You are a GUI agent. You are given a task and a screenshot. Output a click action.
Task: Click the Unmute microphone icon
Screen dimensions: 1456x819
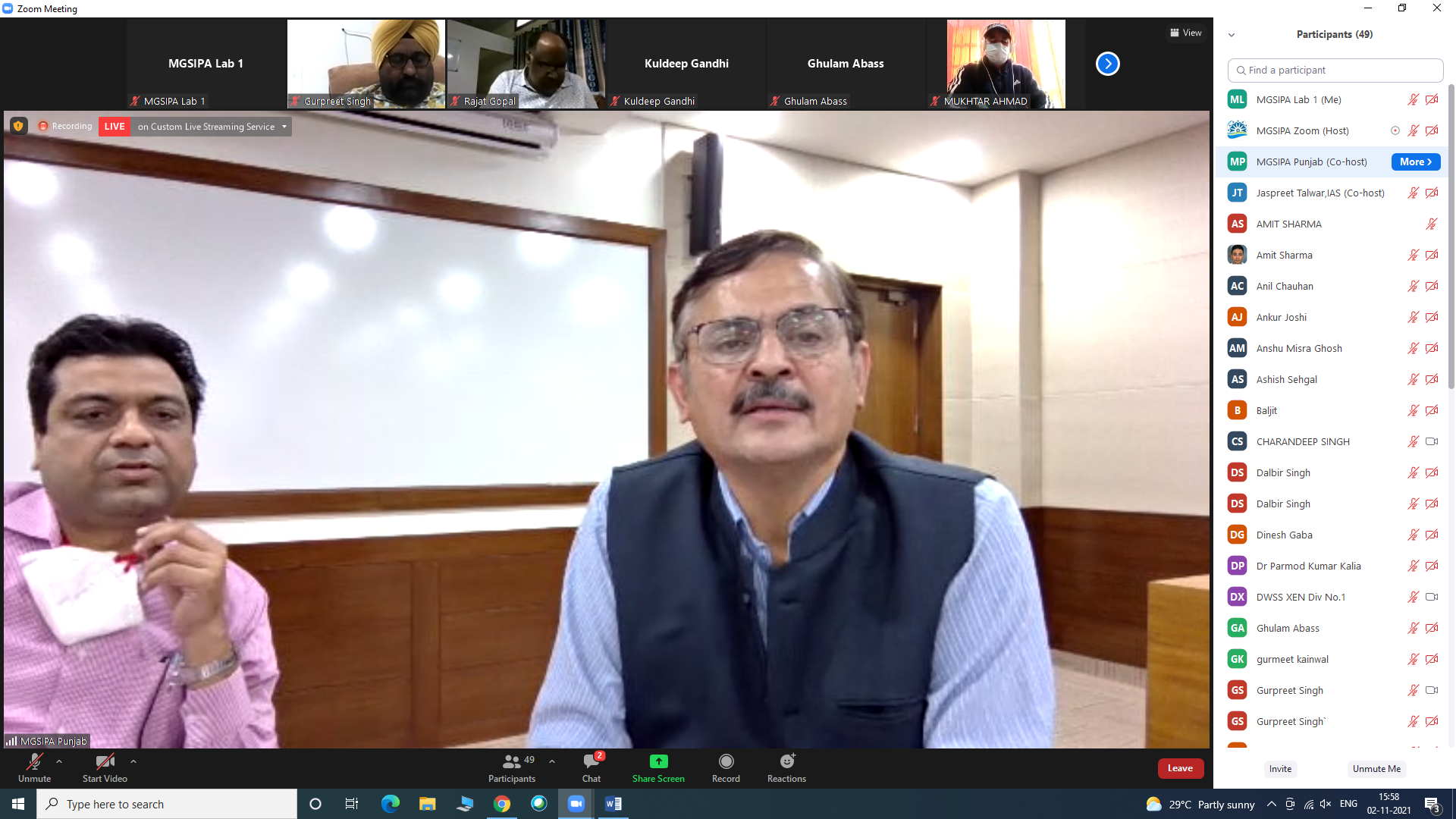tap(35, 761)
